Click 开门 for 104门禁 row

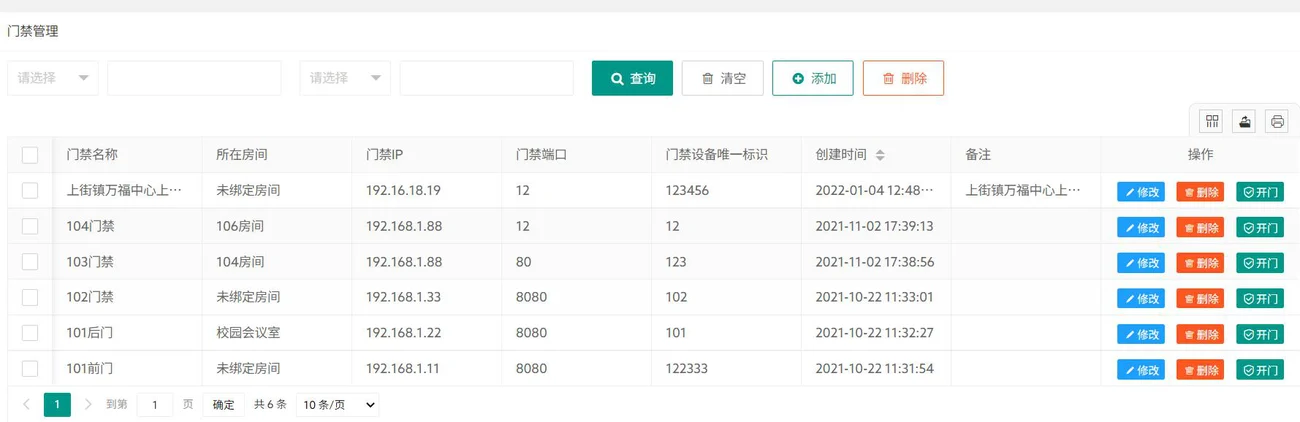(1260, 227)
